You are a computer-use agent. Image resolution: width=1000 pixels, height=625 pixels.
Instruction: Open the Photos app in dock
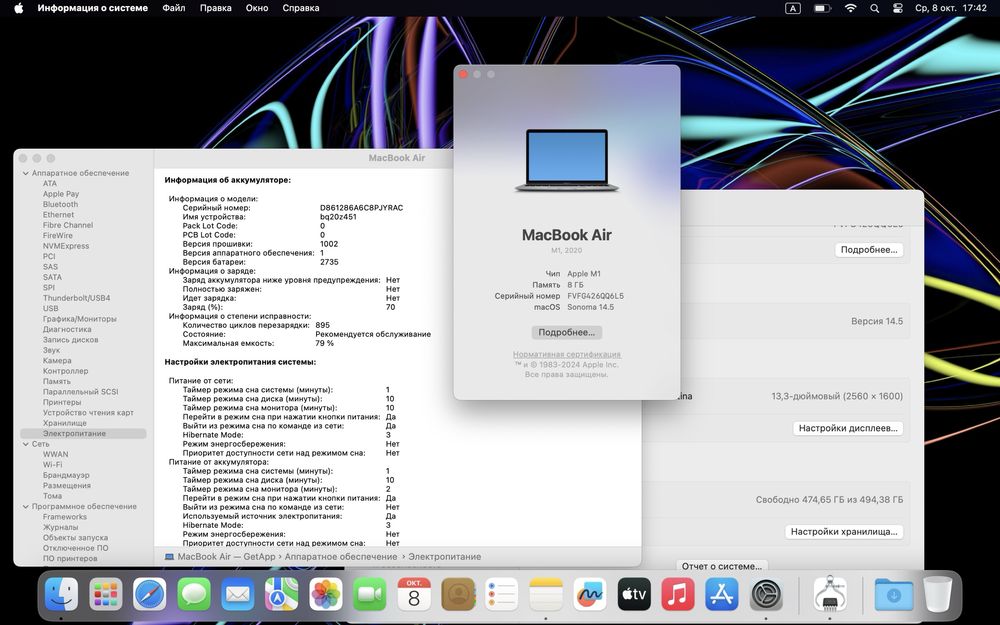click(326, 595)
